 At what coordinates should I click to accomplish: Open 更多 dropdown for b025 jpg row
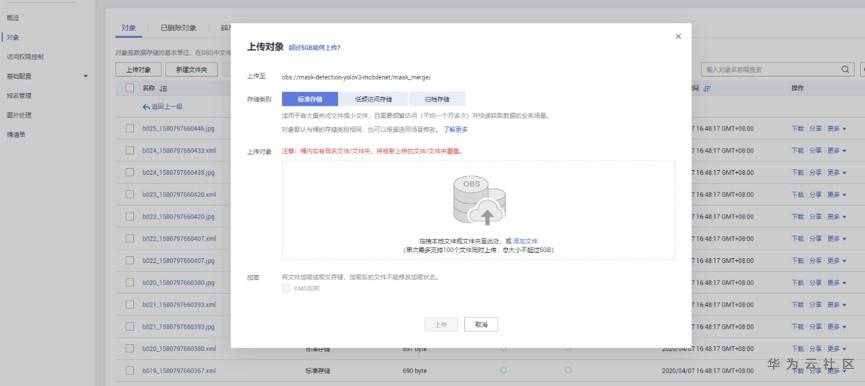836,128
